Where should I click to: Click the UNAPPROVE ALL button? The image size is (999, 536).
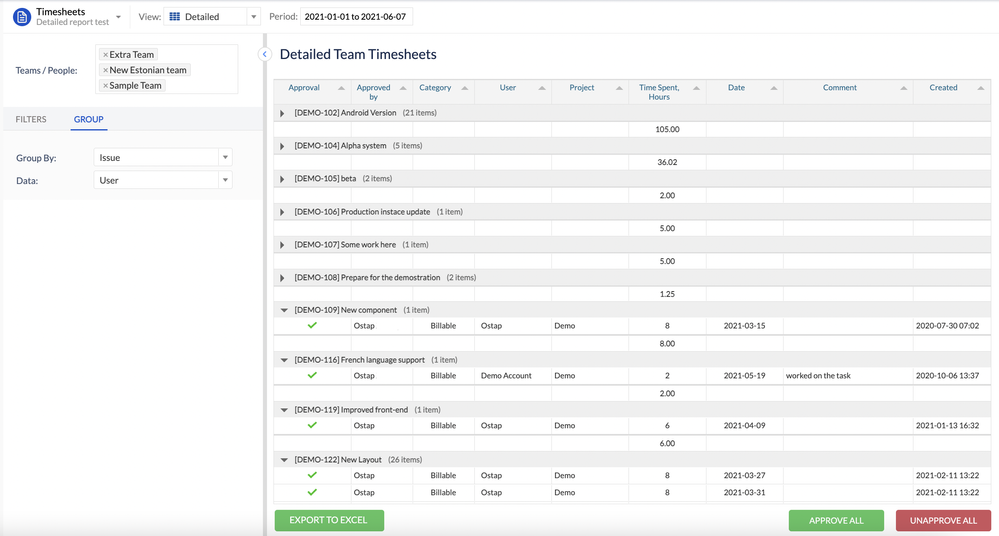point(943,520)
